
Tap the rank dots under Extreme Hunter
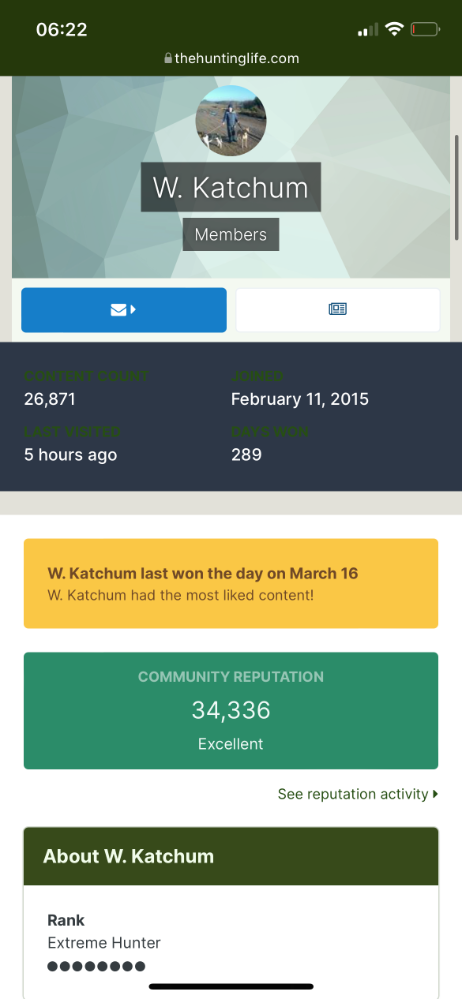click(96, 967)
